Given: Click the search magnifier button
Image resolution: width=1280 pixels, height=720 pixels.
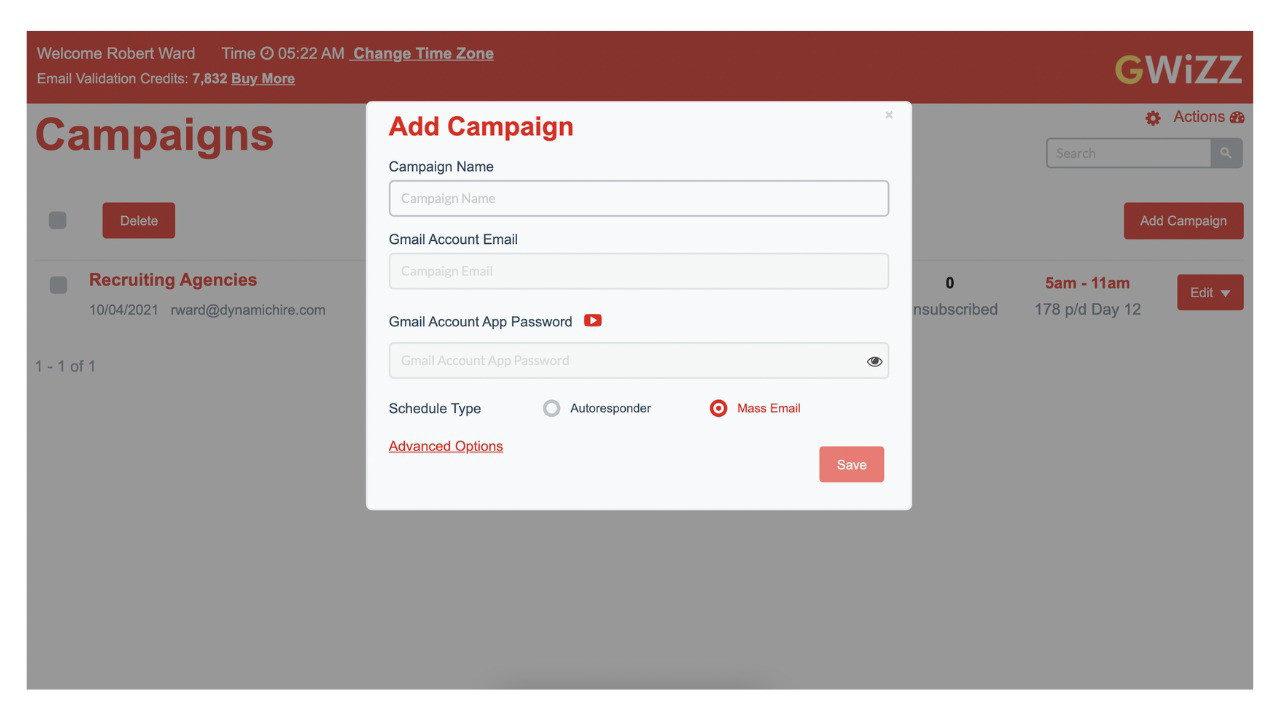Looking at the screenshot, I should click(x=1226, y=153).
